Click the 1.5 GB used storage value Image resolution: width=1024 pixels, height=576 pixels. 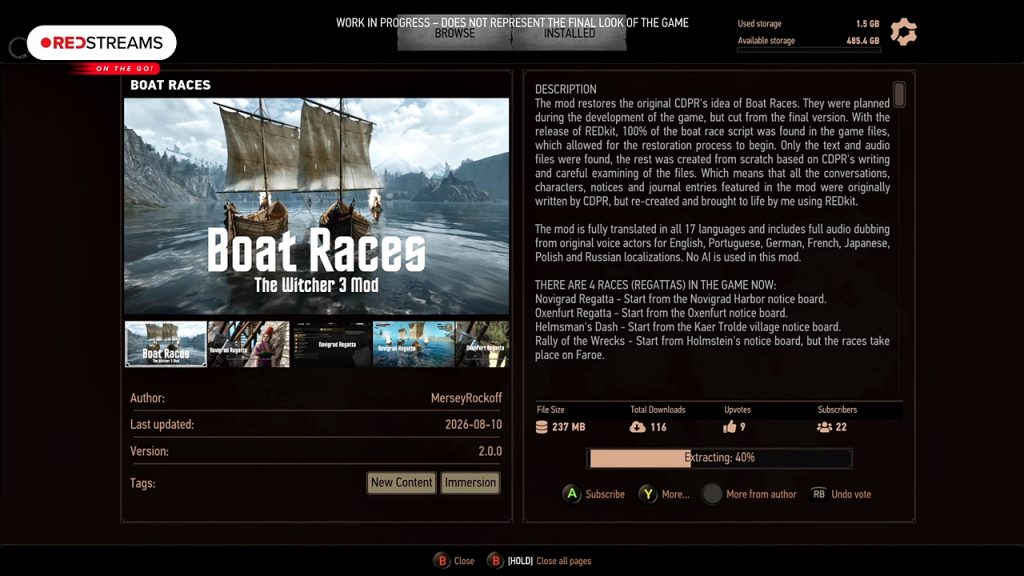click(868, 24)
